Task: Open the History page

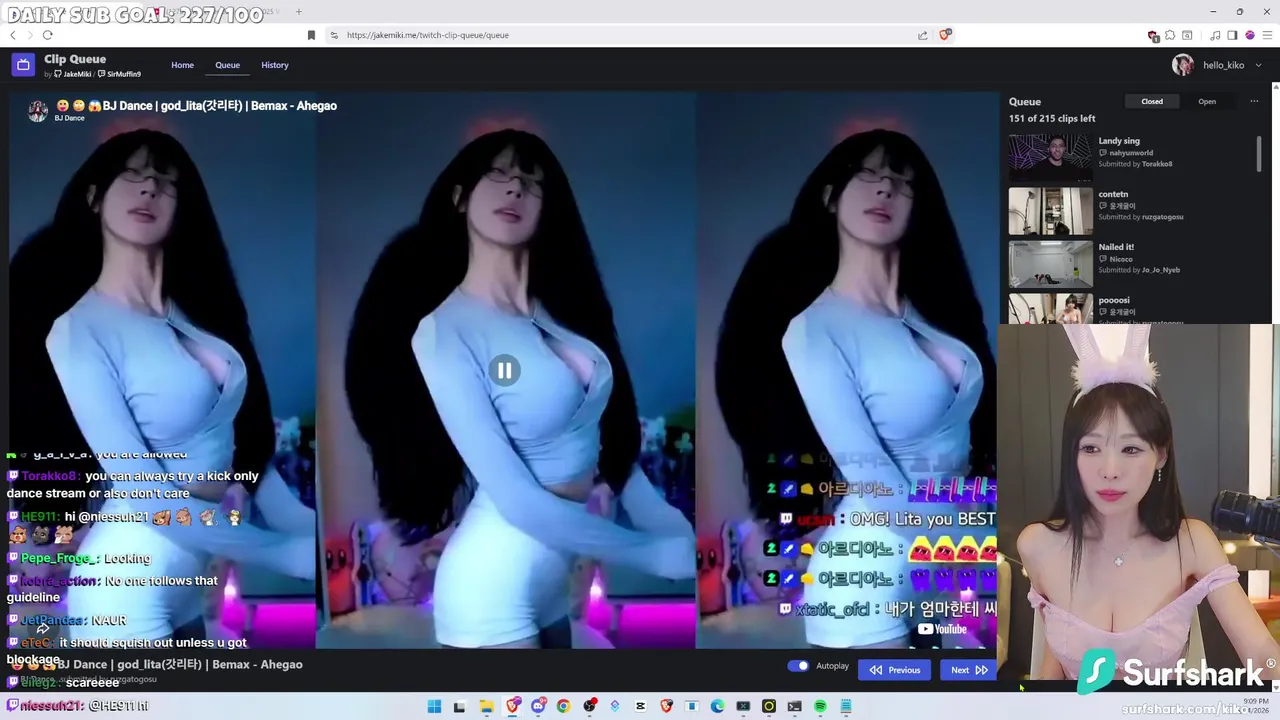Action: [275, 65]
